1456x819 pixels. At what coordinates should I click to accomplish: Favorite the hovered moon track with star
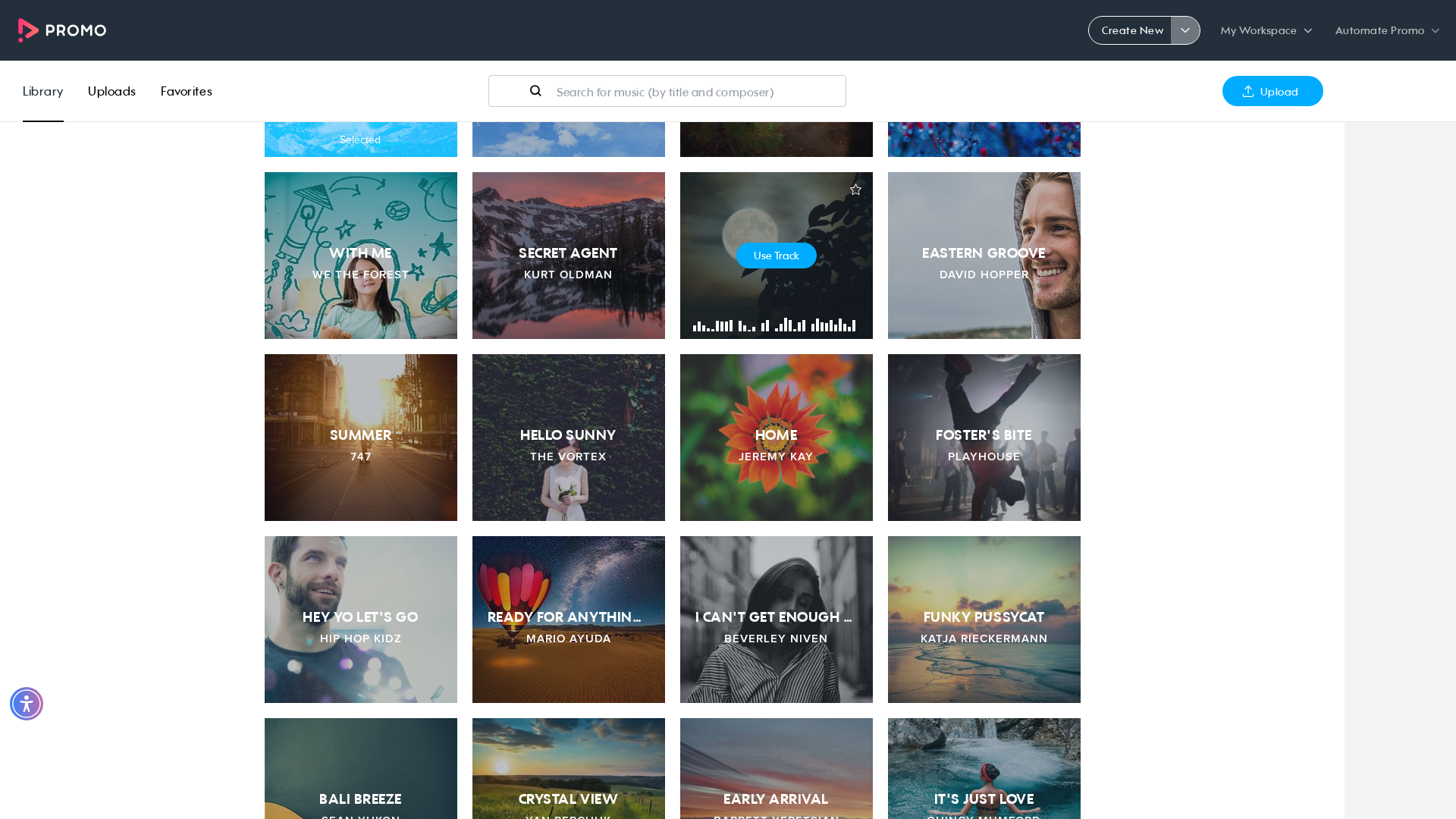[855, 190]
